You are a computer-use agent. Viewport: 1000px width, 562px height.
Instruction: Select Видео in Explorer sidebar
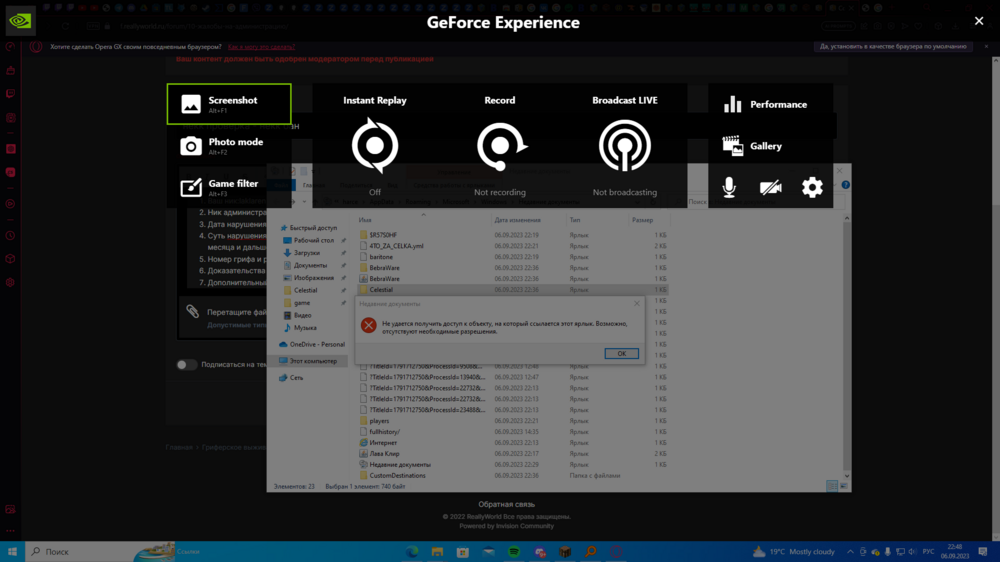tap(302, 315)
